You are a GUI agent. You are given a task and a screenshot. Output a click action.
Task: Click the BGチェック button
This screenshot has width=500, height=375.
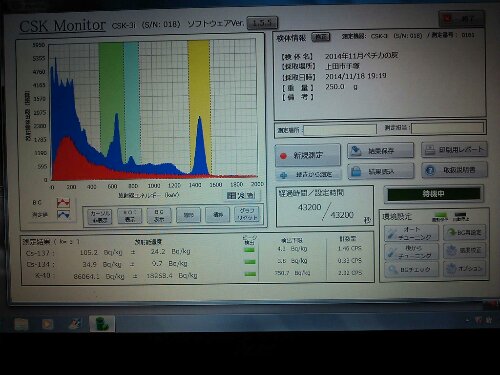coord(411,269)
